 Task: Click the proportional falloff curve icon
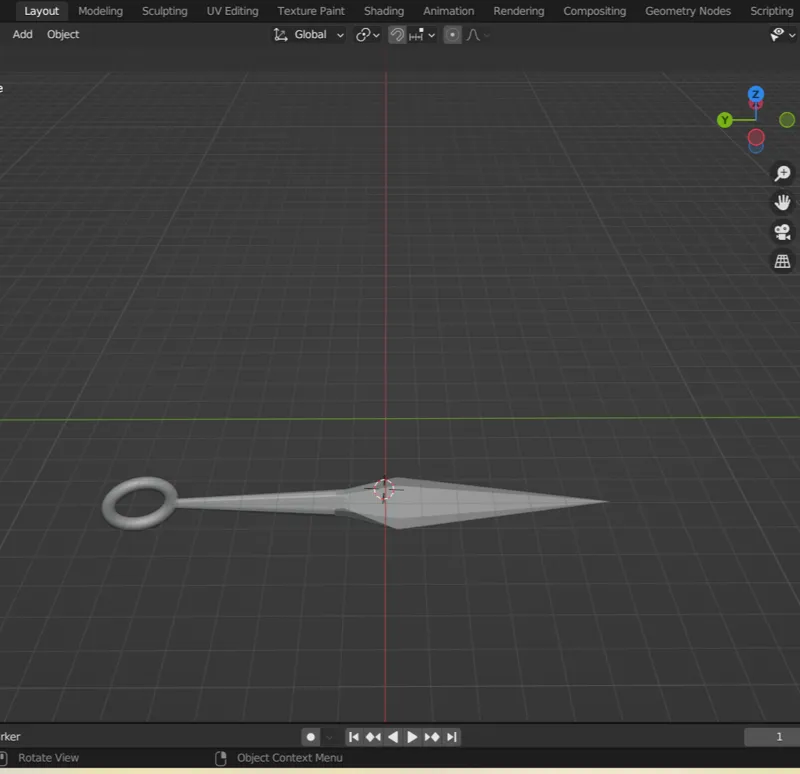(x=473, y=35)
